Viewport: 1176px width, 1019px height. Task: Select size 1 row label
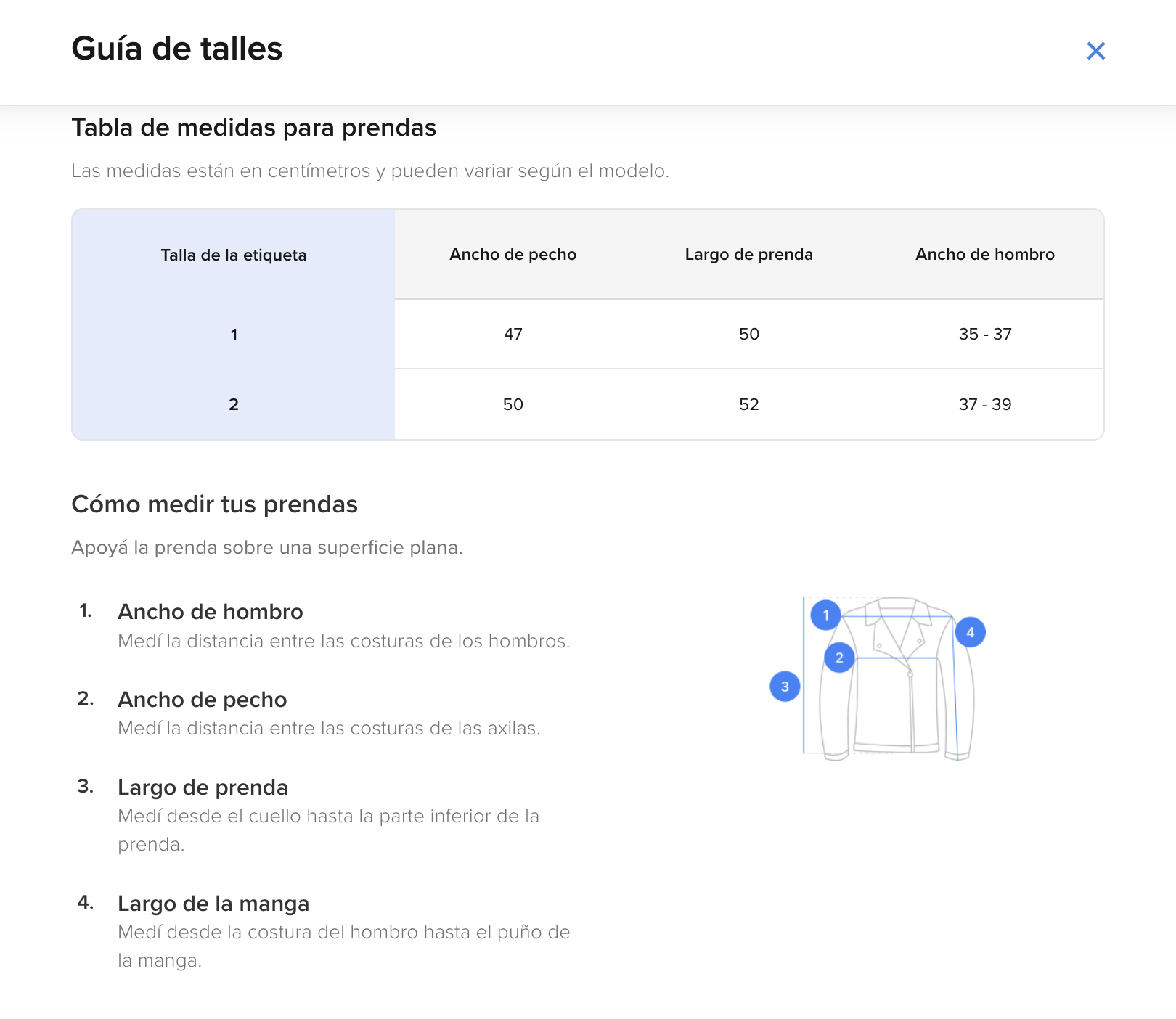coord(234,335)
